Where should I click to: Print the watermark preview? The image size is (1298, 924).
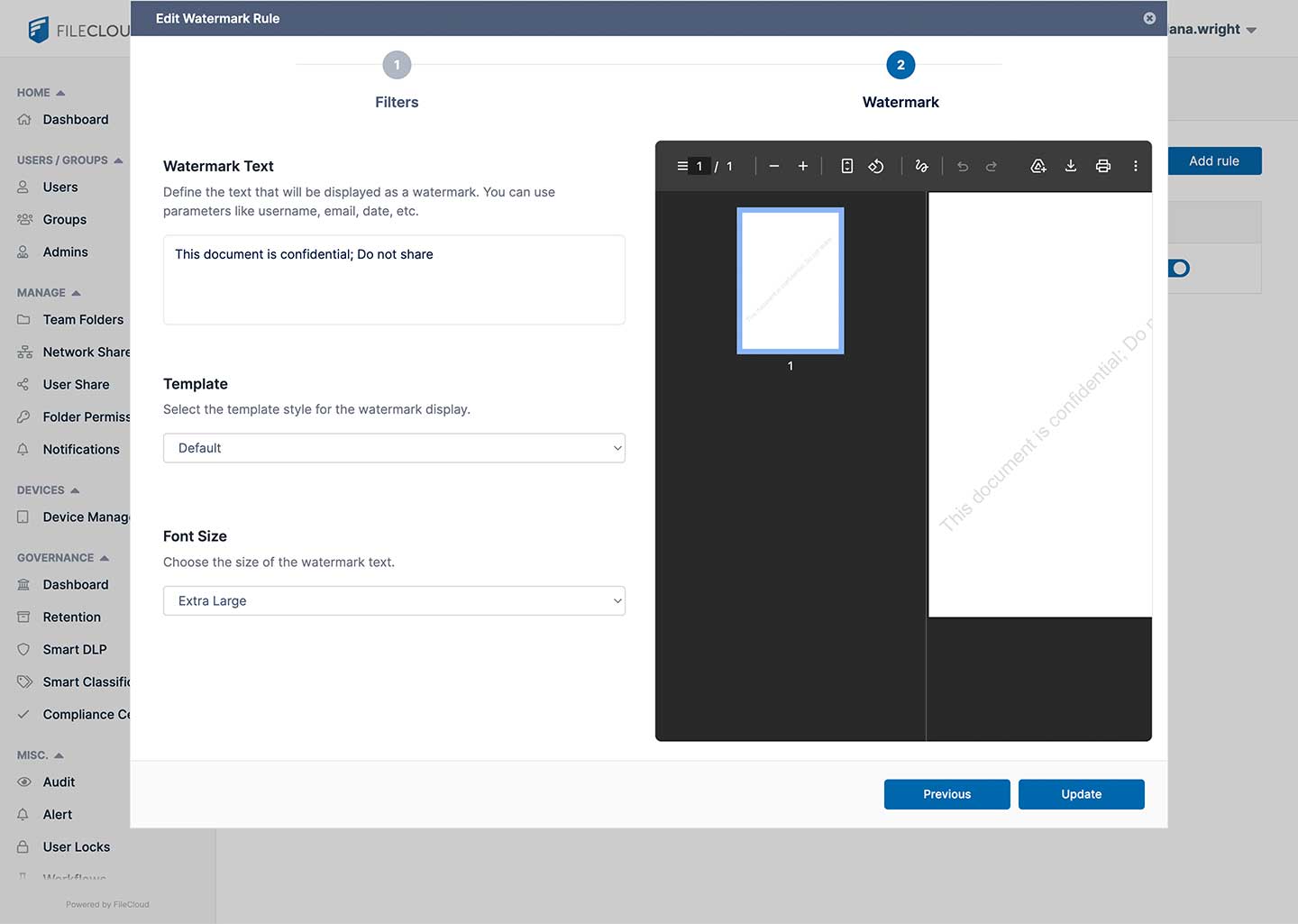[1103, 166]
